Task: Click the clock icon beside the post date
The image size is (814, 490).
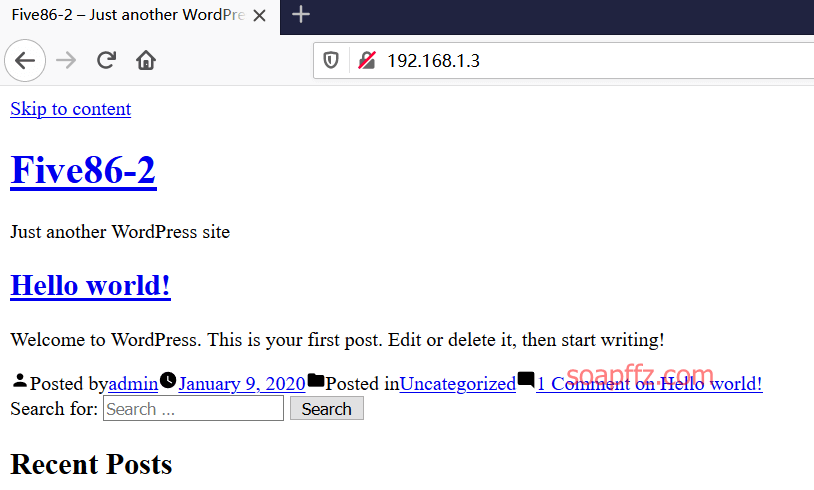Action: pos(168,380)
